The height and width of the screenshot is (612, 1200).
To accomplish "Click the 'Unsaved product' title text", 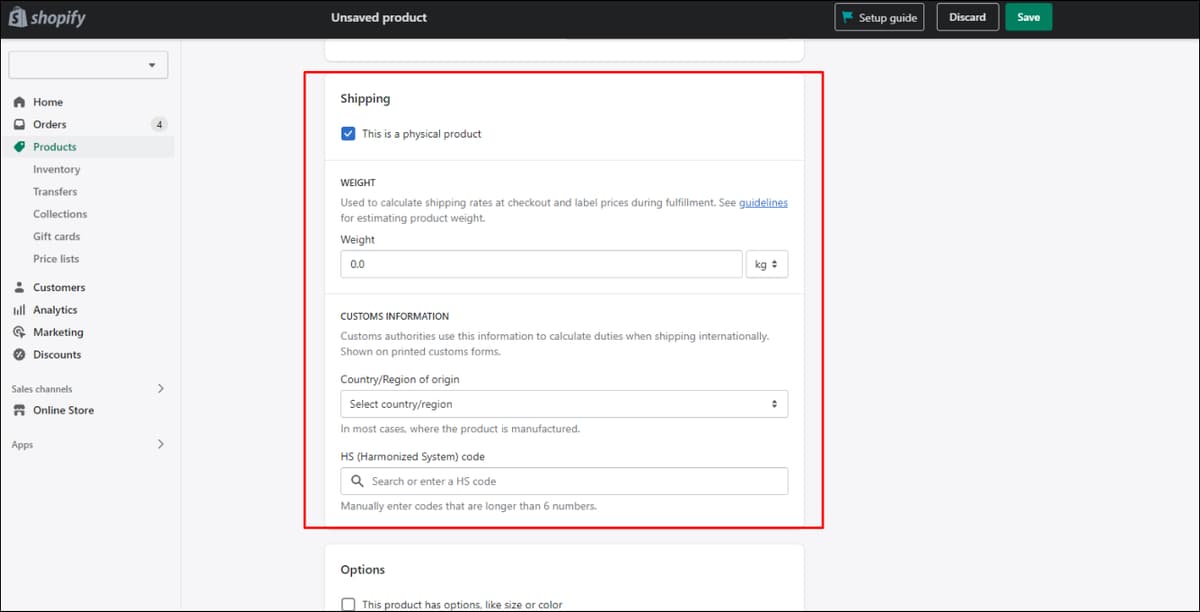I will pyautogui.click(x=379, y=17).
